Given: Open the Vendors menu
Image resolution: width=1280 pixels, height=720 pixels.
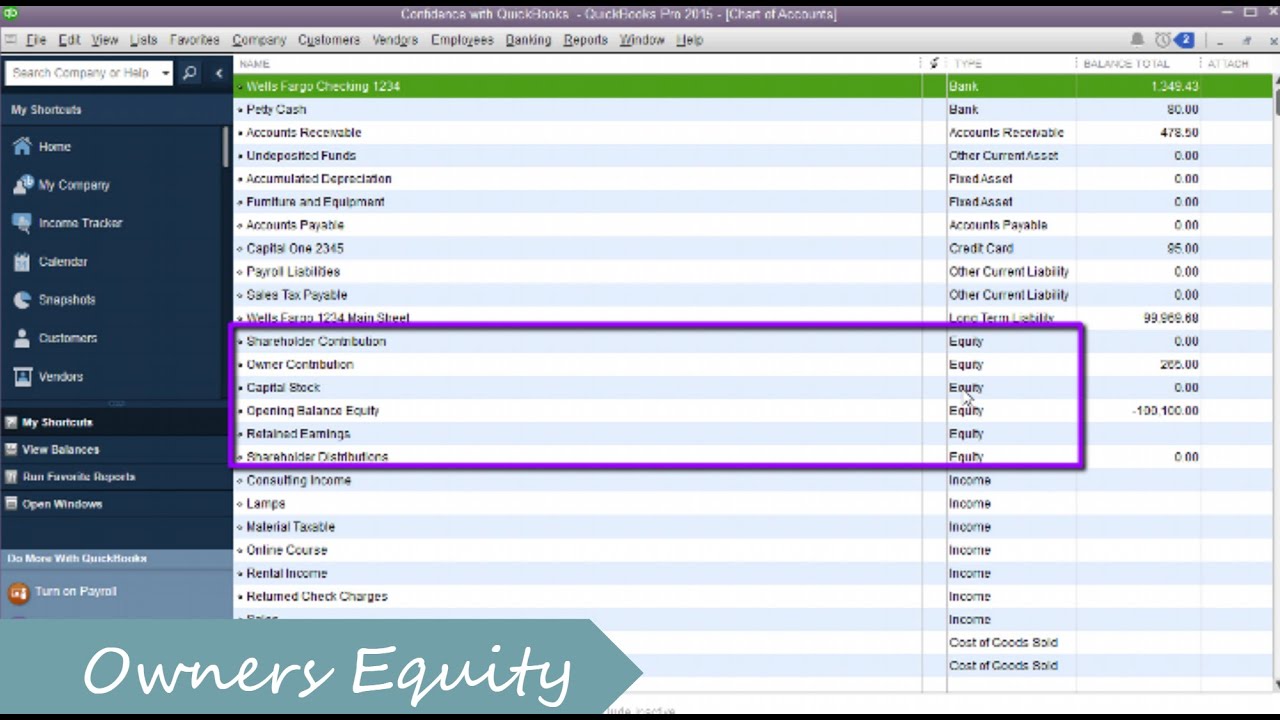Looking at the screenshot, I should click(395, 40).
